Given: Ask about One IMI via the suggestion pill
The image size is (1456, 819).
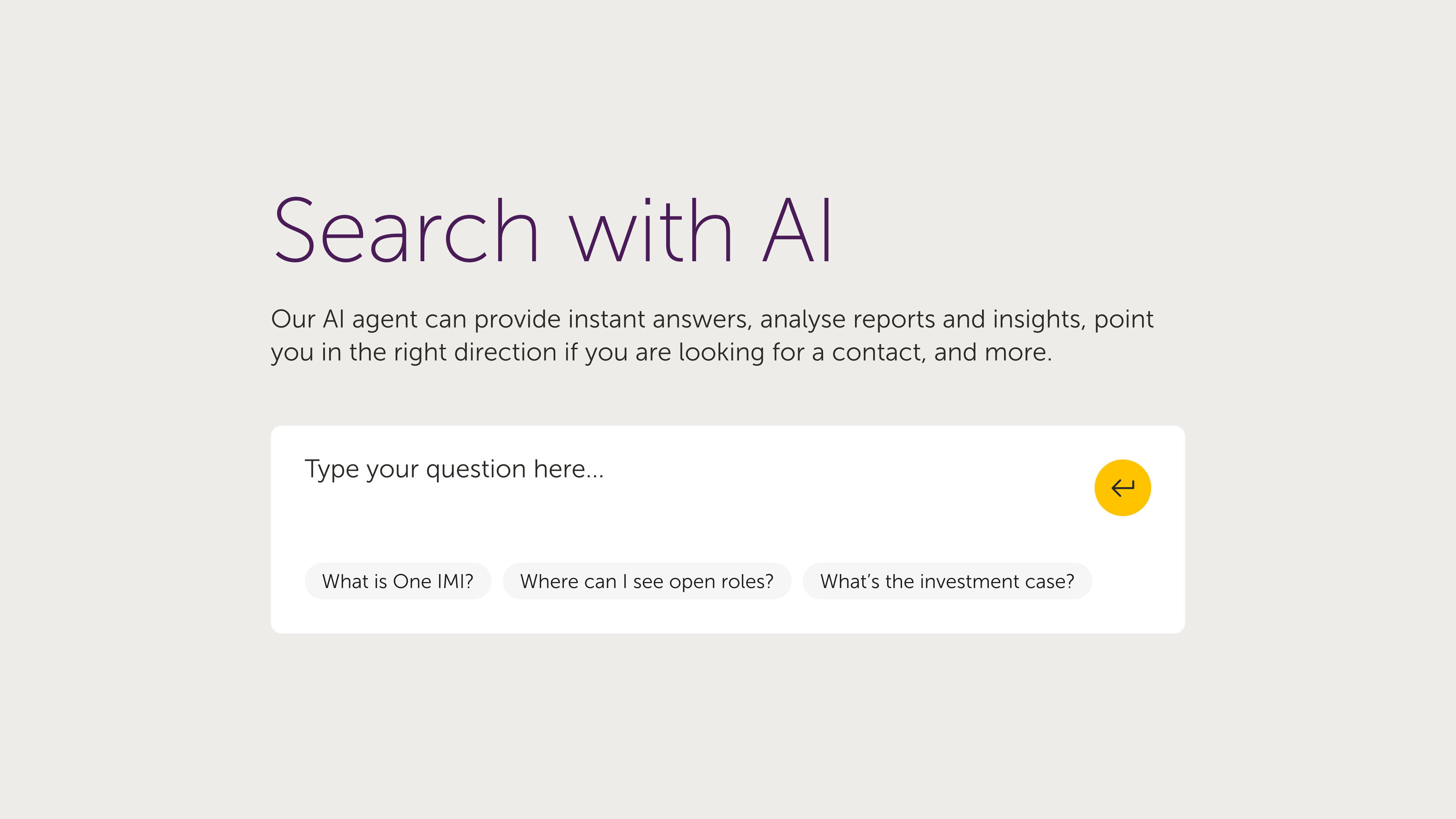Looking at the screenshot, I should pyautogui.click(x=398, y=581).
